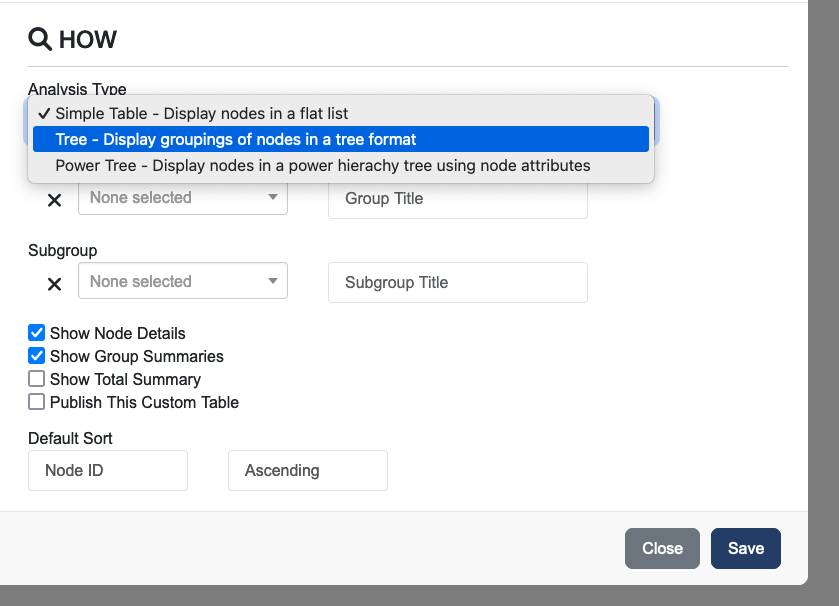
Task: Click the Default Sort label
Action: [70, 438]
